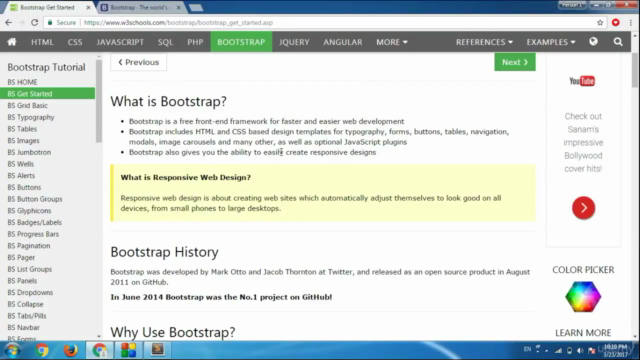640x360 pixels.
Task: Switch to 'Bootstrap - The world's' tab
Action: pos(141,7)
